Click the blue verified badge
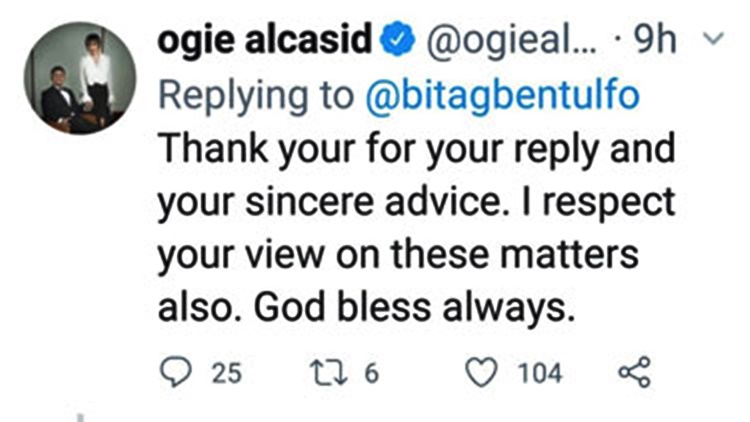This screenshot has width=750, height=422. [x=399, y=43]
